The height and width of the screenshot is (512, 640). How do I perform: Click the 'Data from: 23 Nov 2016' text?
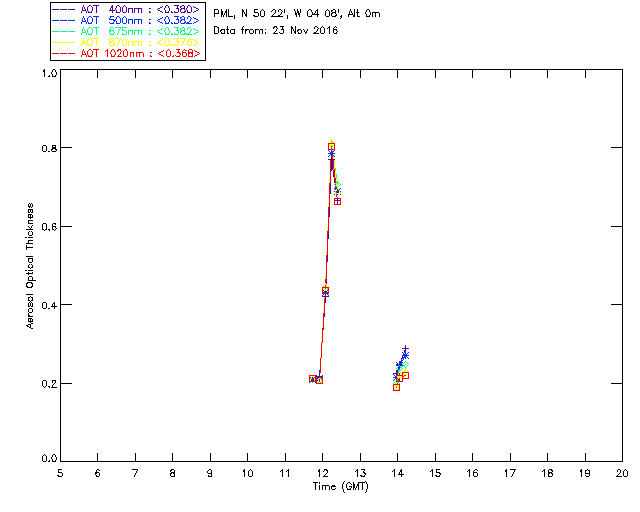point(276,31)
